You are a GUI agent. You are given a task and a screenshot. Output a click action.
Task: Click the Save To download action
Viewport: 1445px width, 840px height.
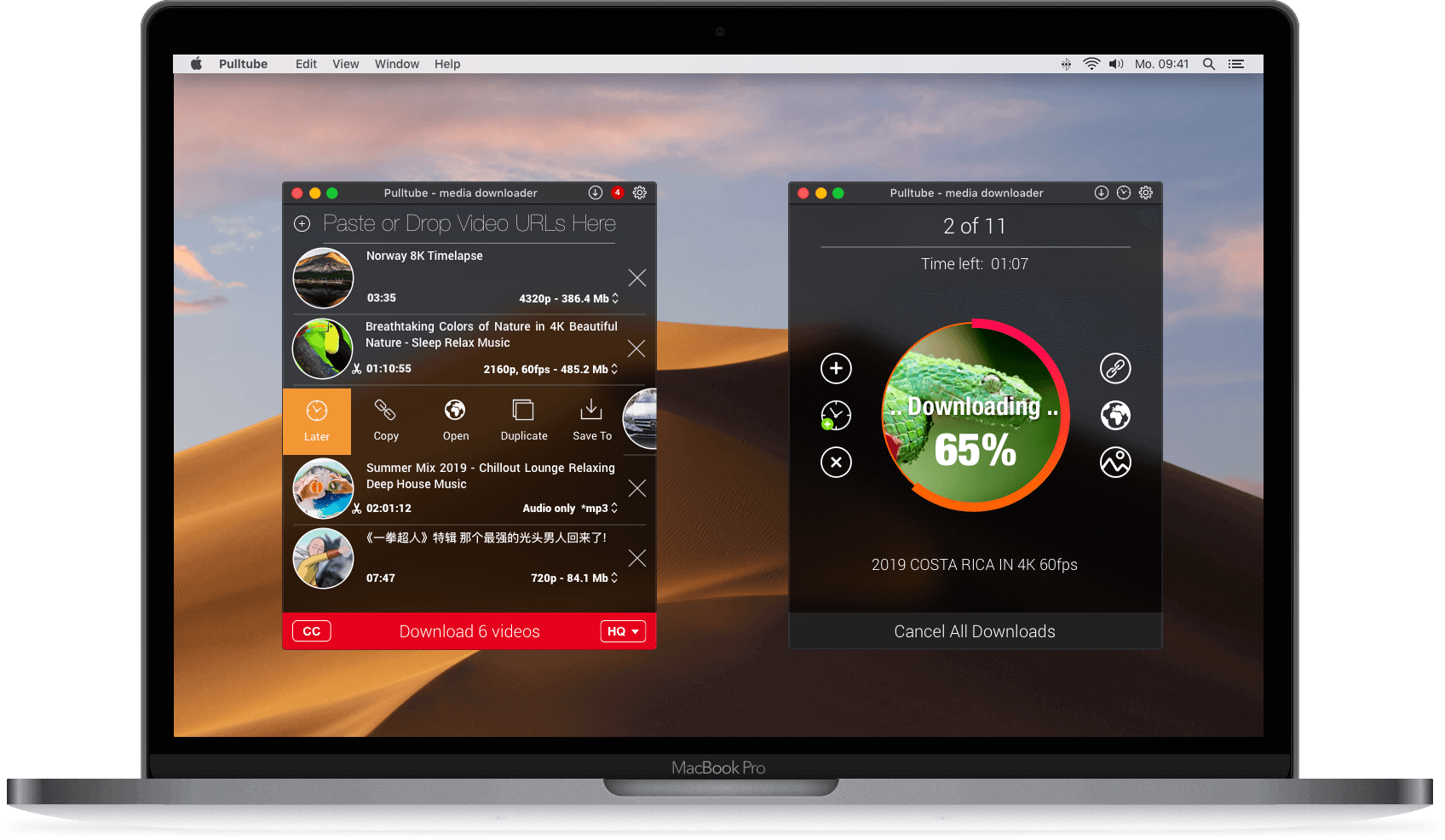[592, 421]
